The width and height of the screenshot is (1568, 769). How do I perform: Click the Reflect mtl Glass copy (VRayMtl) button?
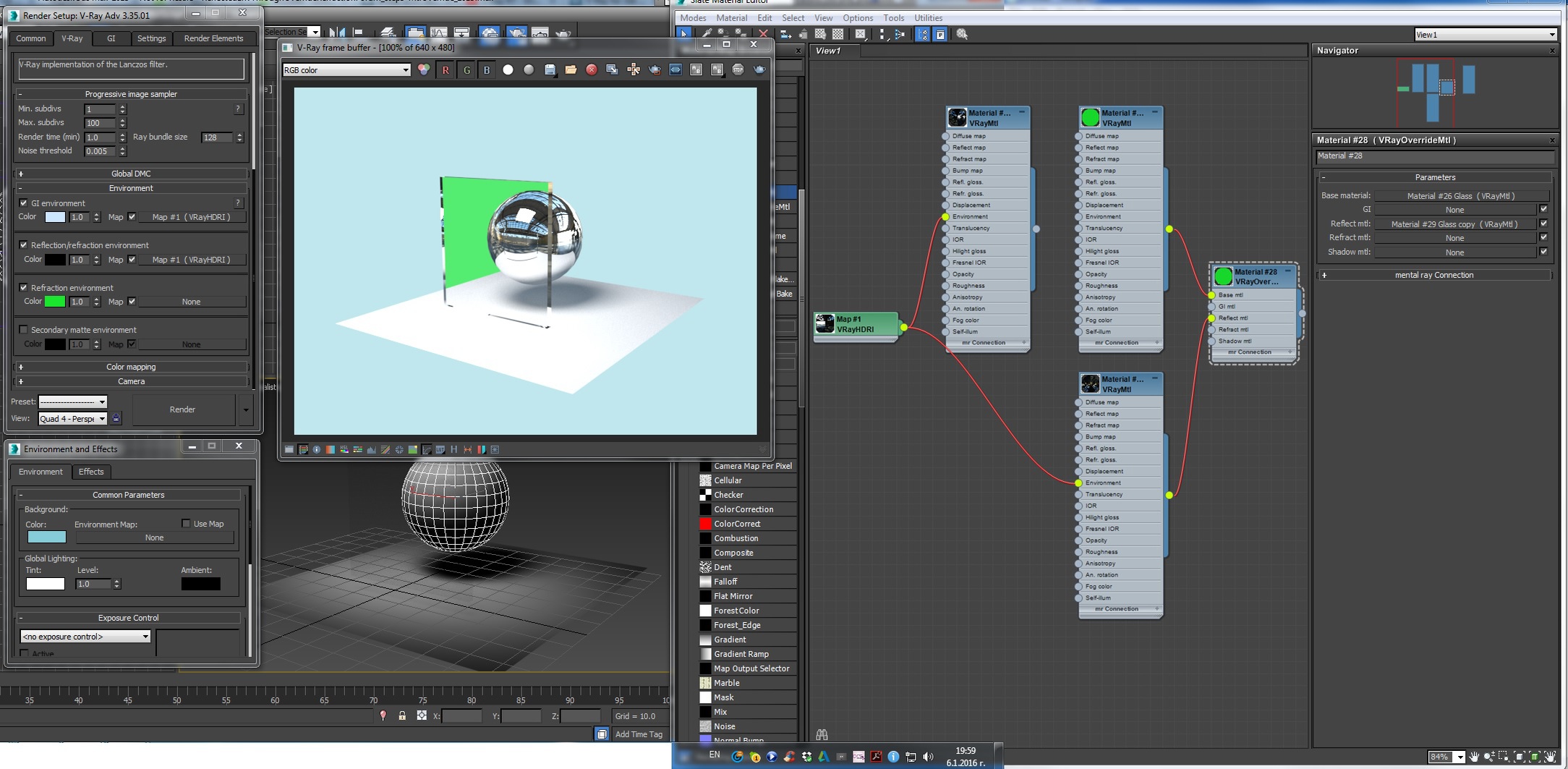(x=1454, y=224)
